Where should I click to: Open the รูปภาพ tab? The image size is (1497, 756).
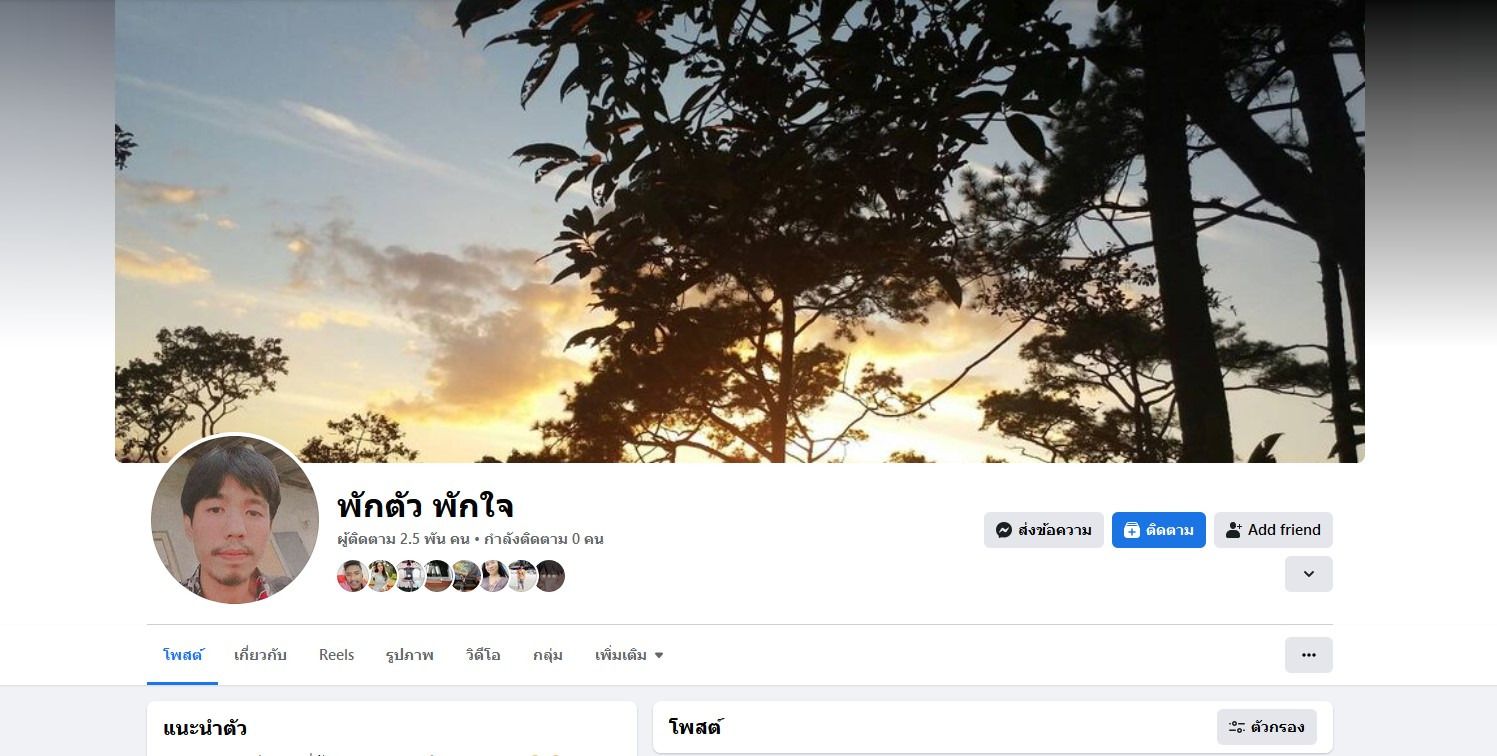click(x=410, y=655)
